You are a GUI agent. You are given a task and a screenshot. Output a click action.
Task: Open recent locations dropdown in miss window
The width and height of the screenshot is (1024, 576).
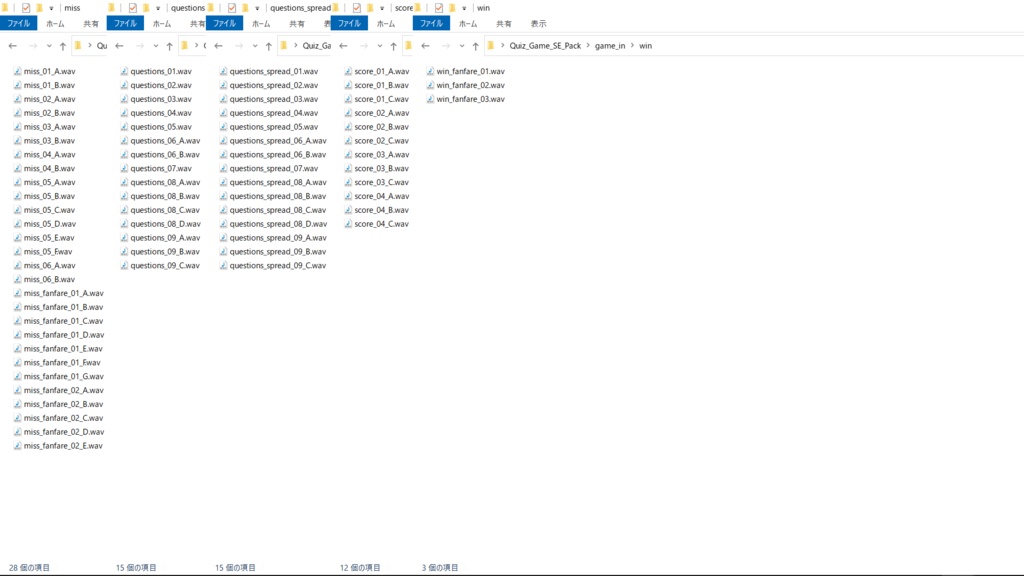[x=49, y=46]
